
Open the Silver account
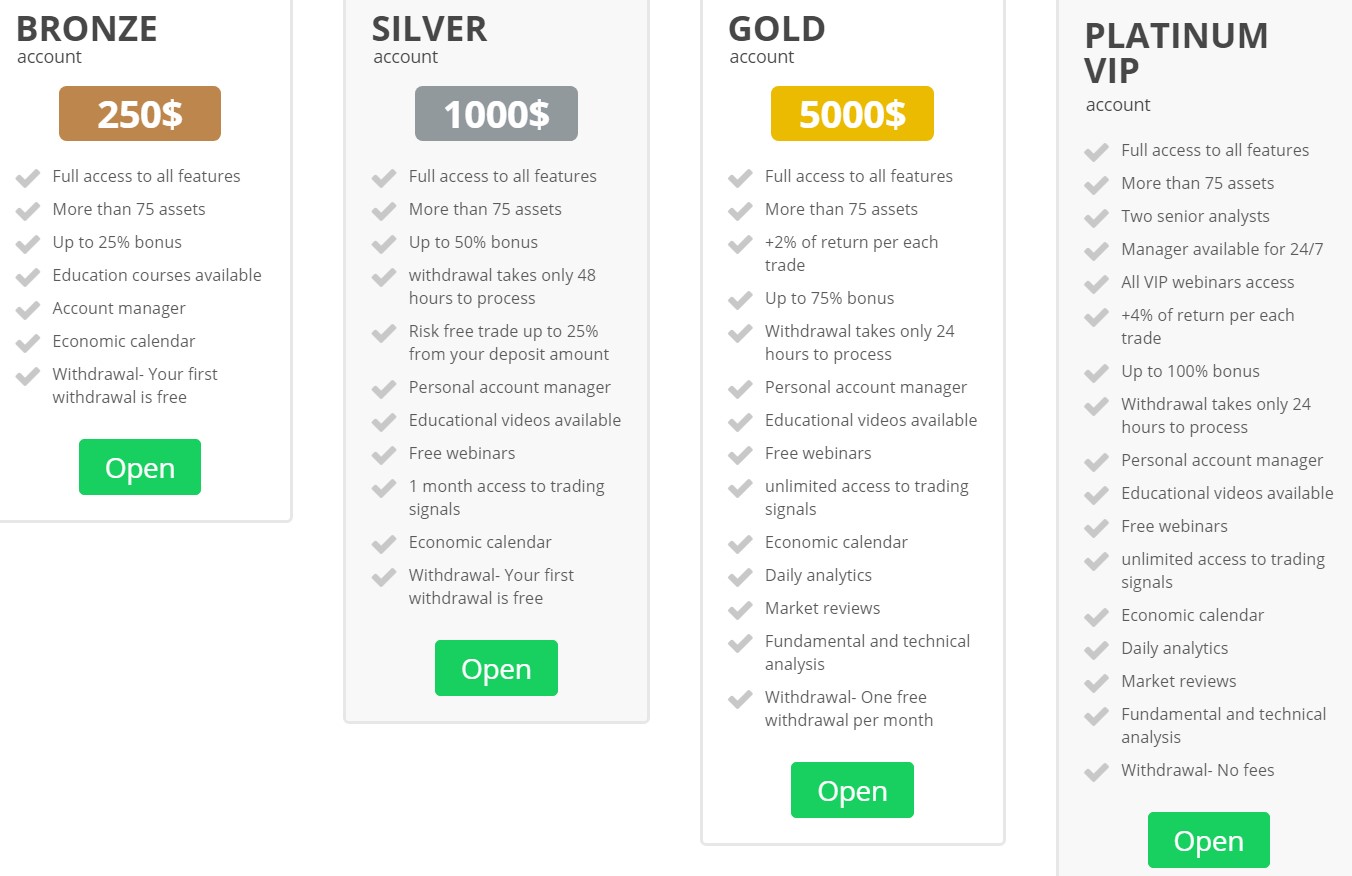point(496,668)
